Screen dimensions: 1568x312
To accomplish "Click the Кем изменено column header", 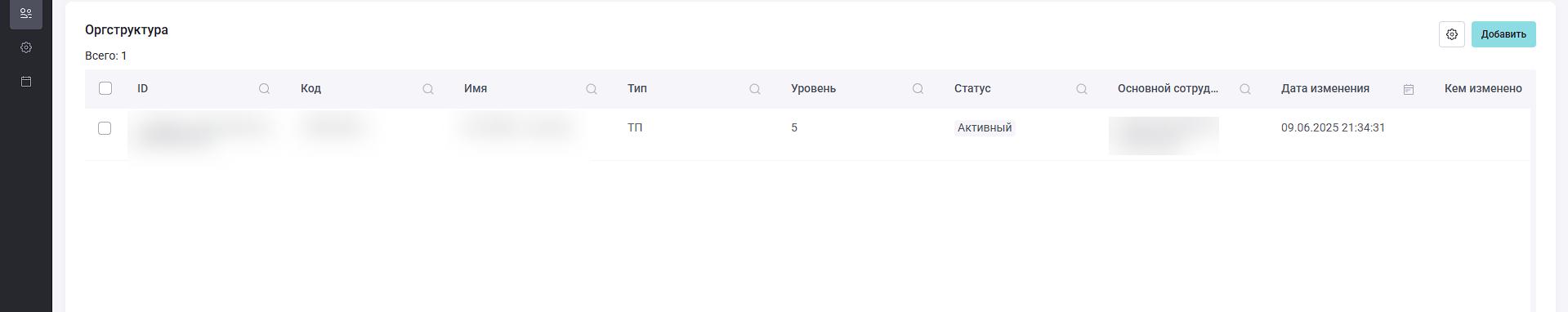I will (1483, 88).
